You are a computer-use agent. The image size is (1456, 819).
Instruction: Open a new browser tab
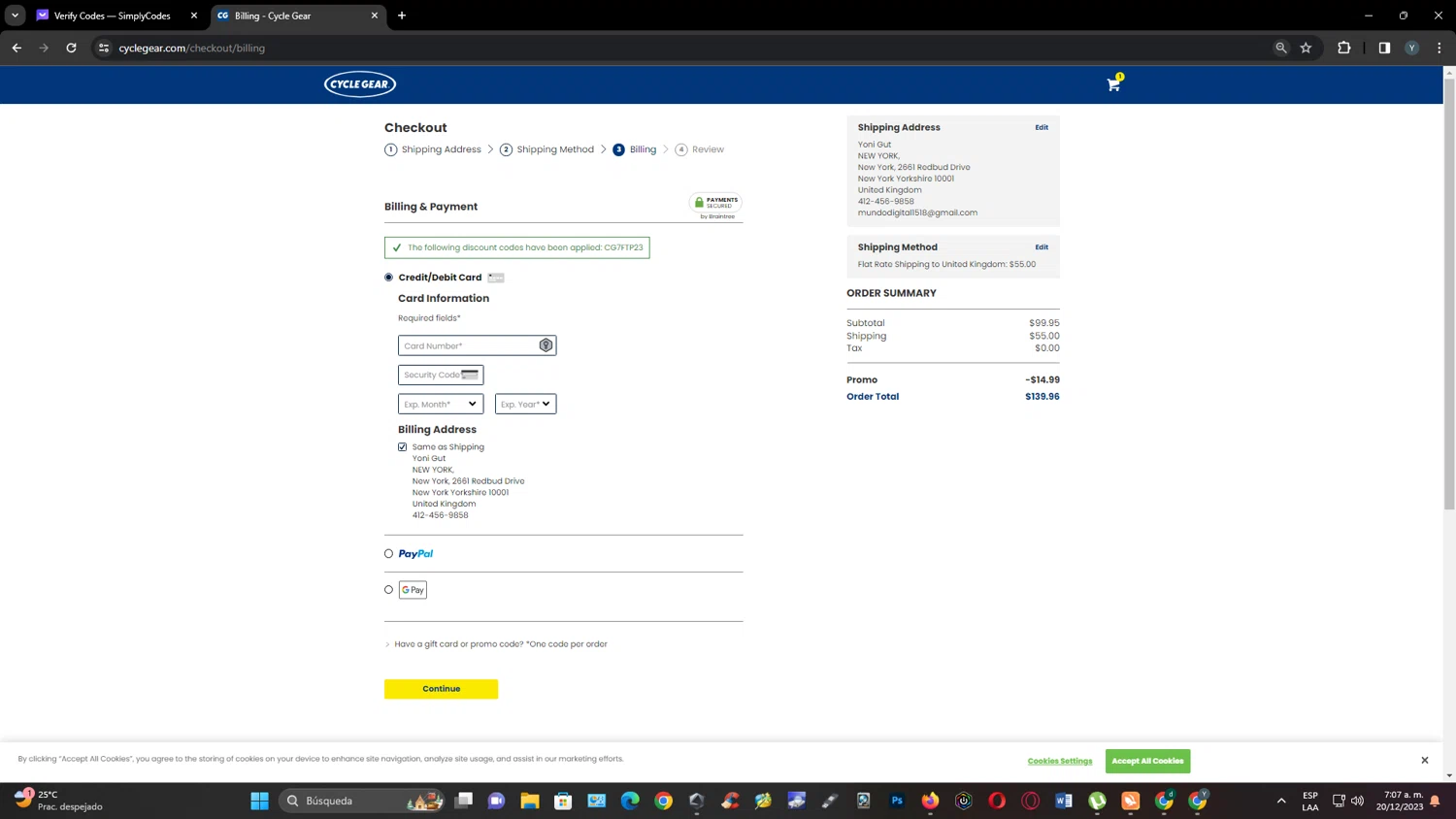pos(402,16)
